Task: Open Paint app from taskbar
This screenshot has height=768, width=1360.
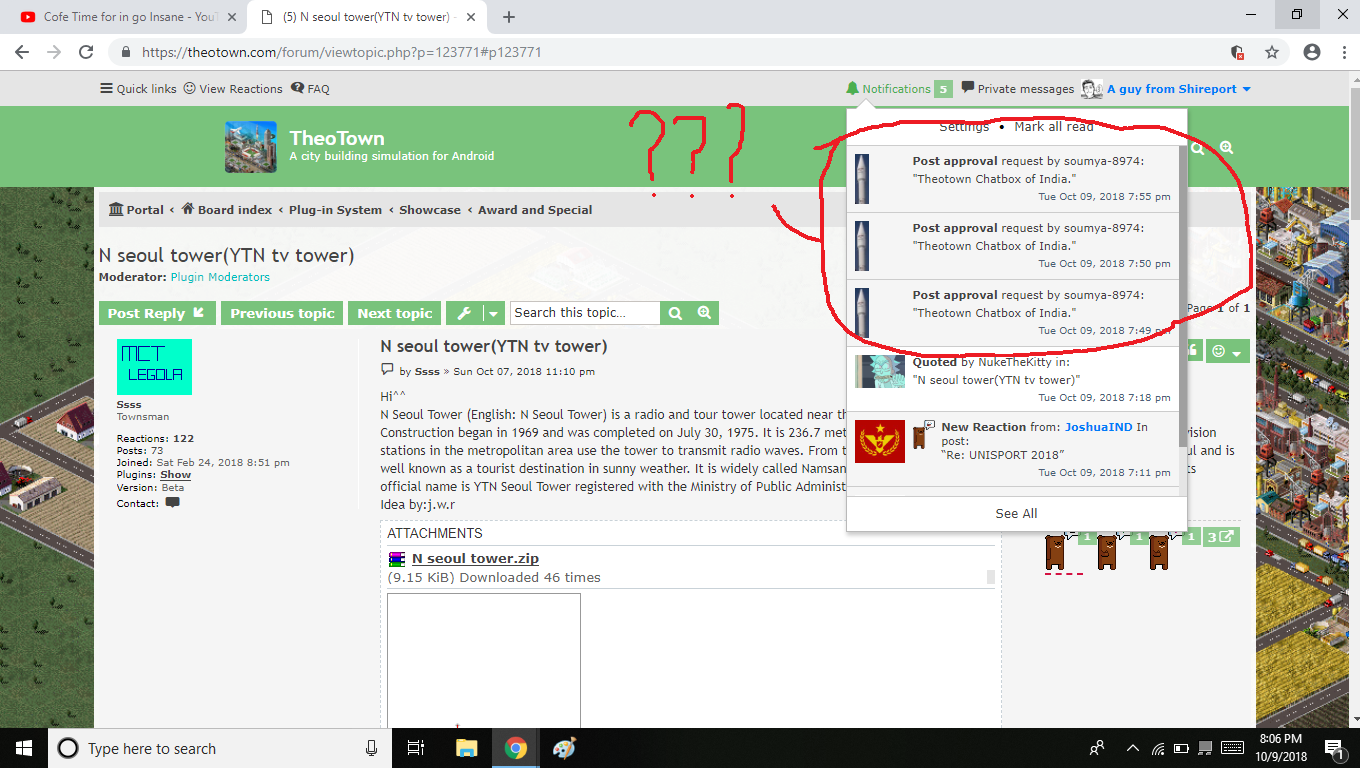Action: tap(565, 748)
